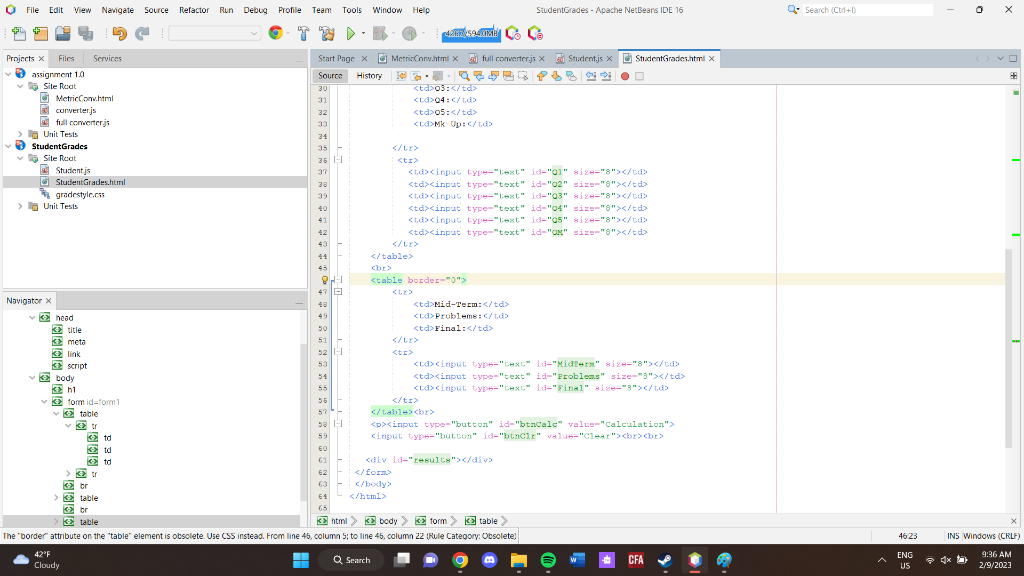Click the Chrome browser icon in toolbar
This screenshot has width=1024, height=576.
pos(276,33)
